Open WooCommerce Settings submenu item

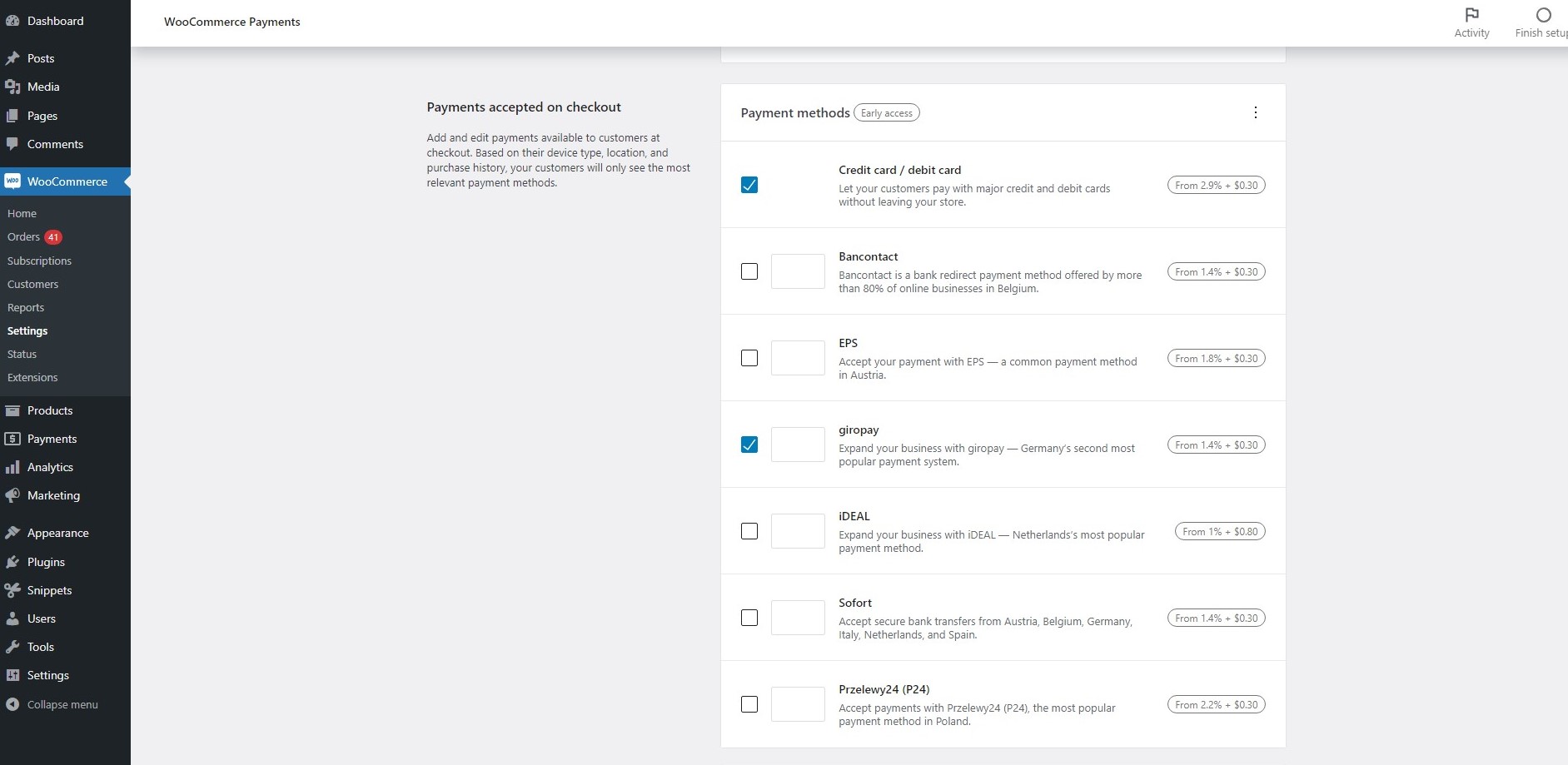(x=27, y=330)
